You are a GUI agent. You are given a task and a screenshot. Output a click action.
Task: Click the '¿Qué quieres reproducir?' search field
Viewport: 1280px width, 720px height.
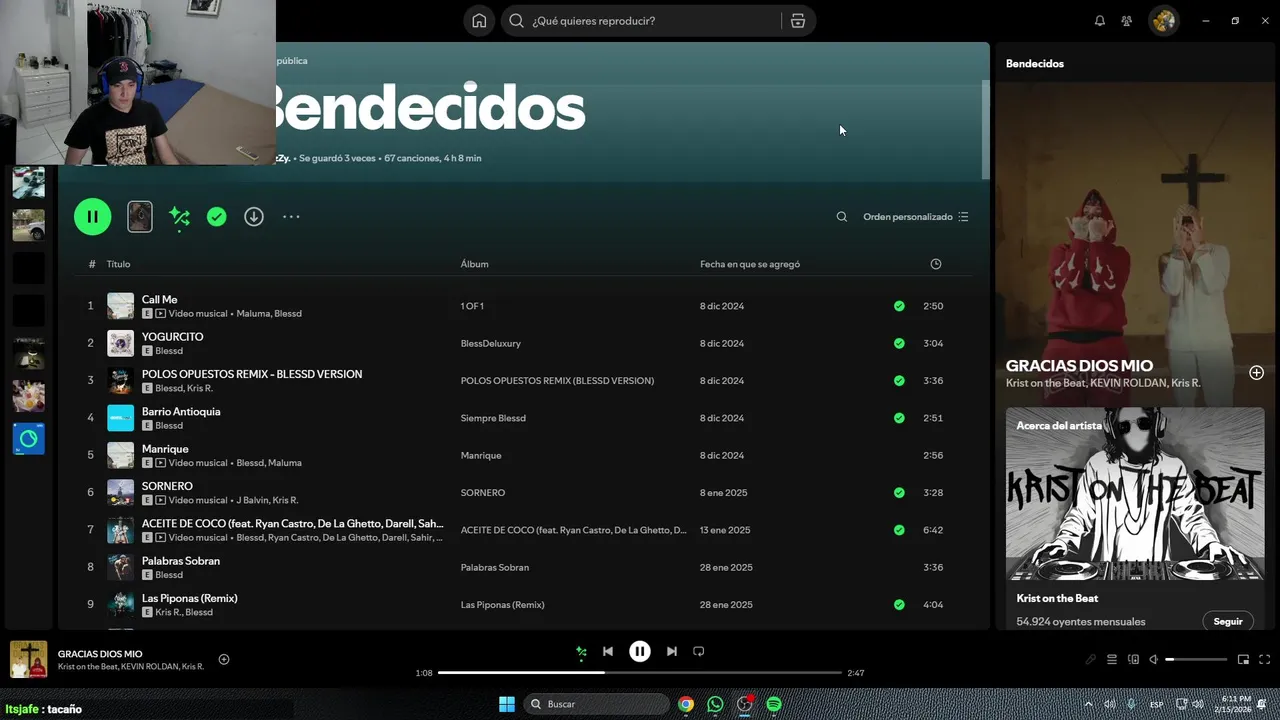coord(641,21)
